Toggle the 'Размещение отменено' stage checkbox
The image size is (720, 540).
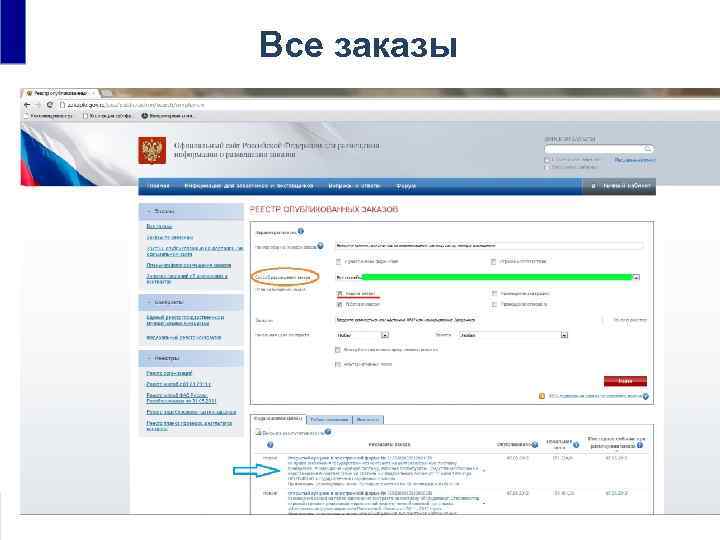click(495, 304)
